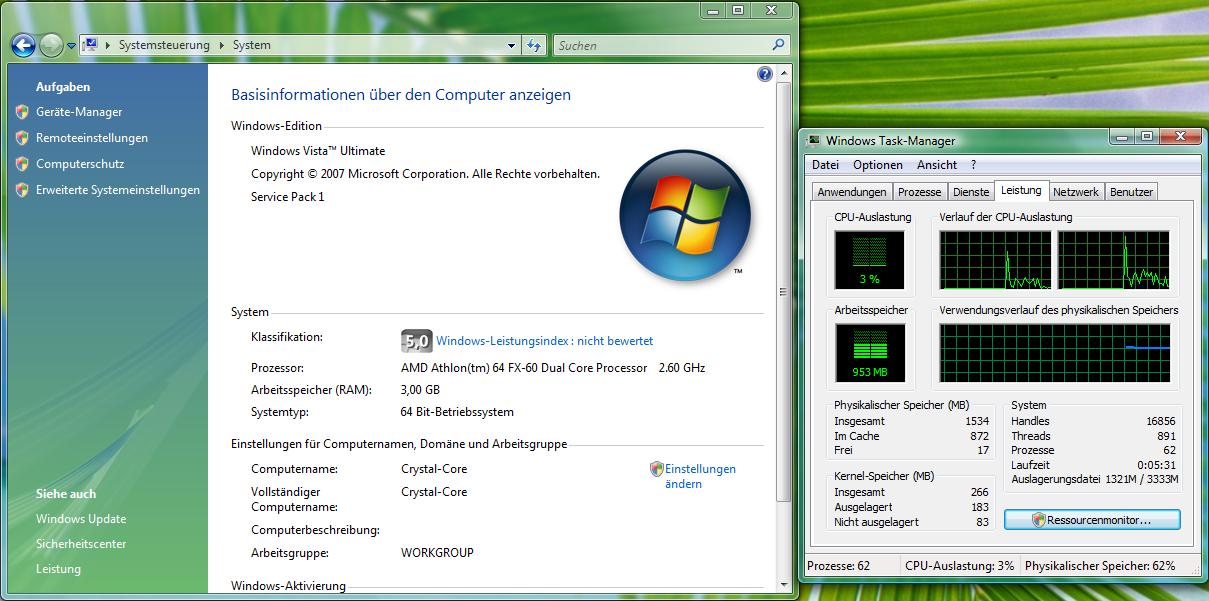Click shield icon beside Geräte-Manager
Screen dimensions: 1209x601
tap(22, 112)
